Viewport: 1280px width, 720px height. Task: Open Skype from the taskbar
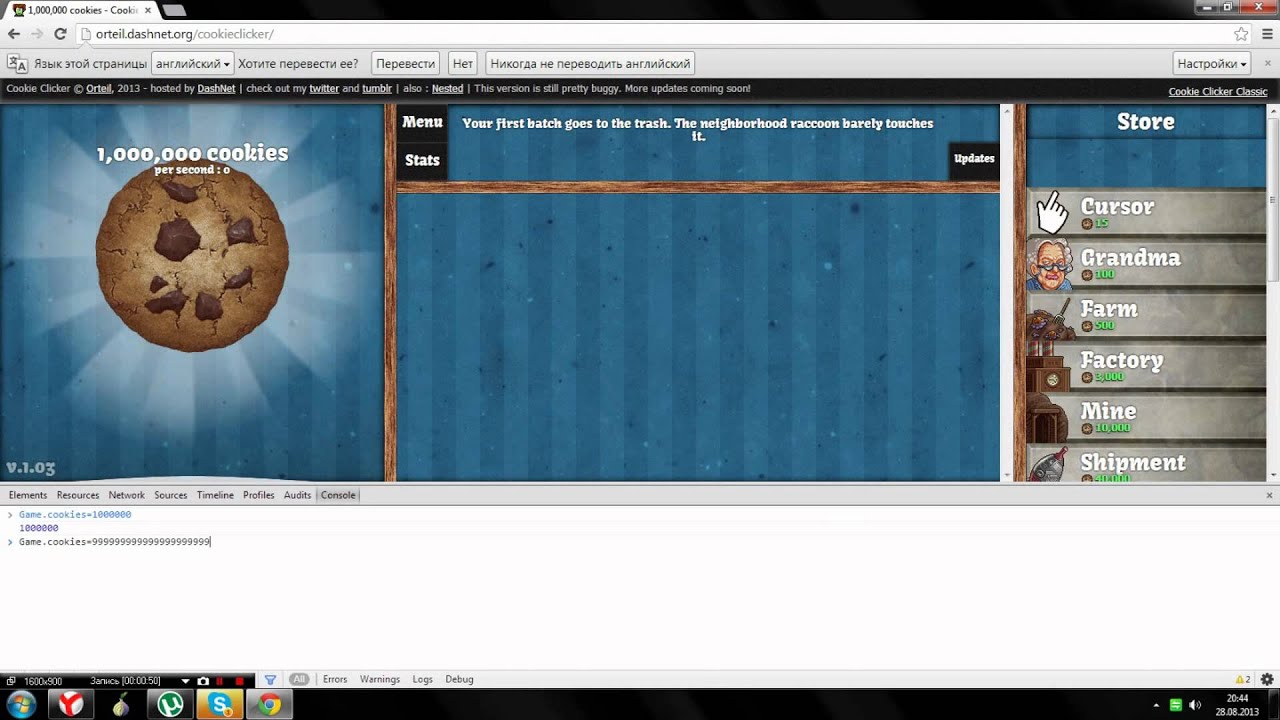220,704
